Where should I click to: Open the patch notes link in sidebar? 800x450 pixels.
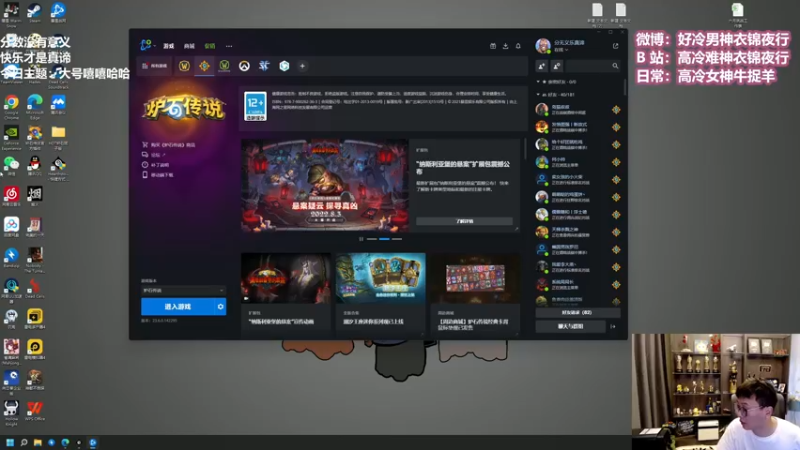point(155,165)
